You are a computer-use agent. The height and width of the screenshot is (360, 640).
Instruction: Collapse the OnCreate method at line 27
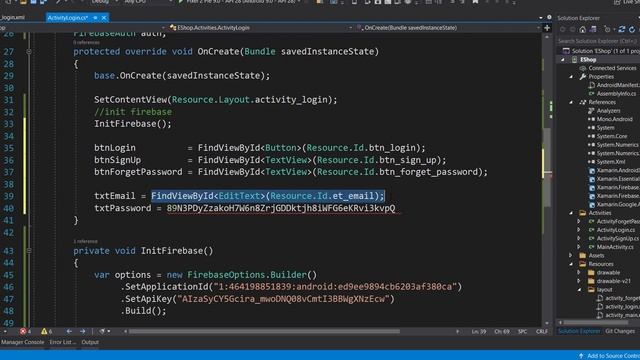pyautogui.click(x=29, y=52)
